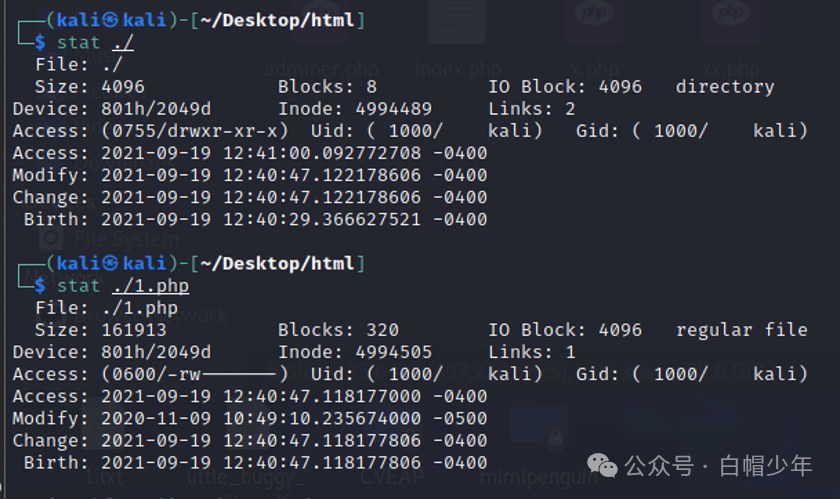Viewport: 840px width, 500px height.
Task: Click the first ~/Desktop/html prompt path
Action: (277, 20)
